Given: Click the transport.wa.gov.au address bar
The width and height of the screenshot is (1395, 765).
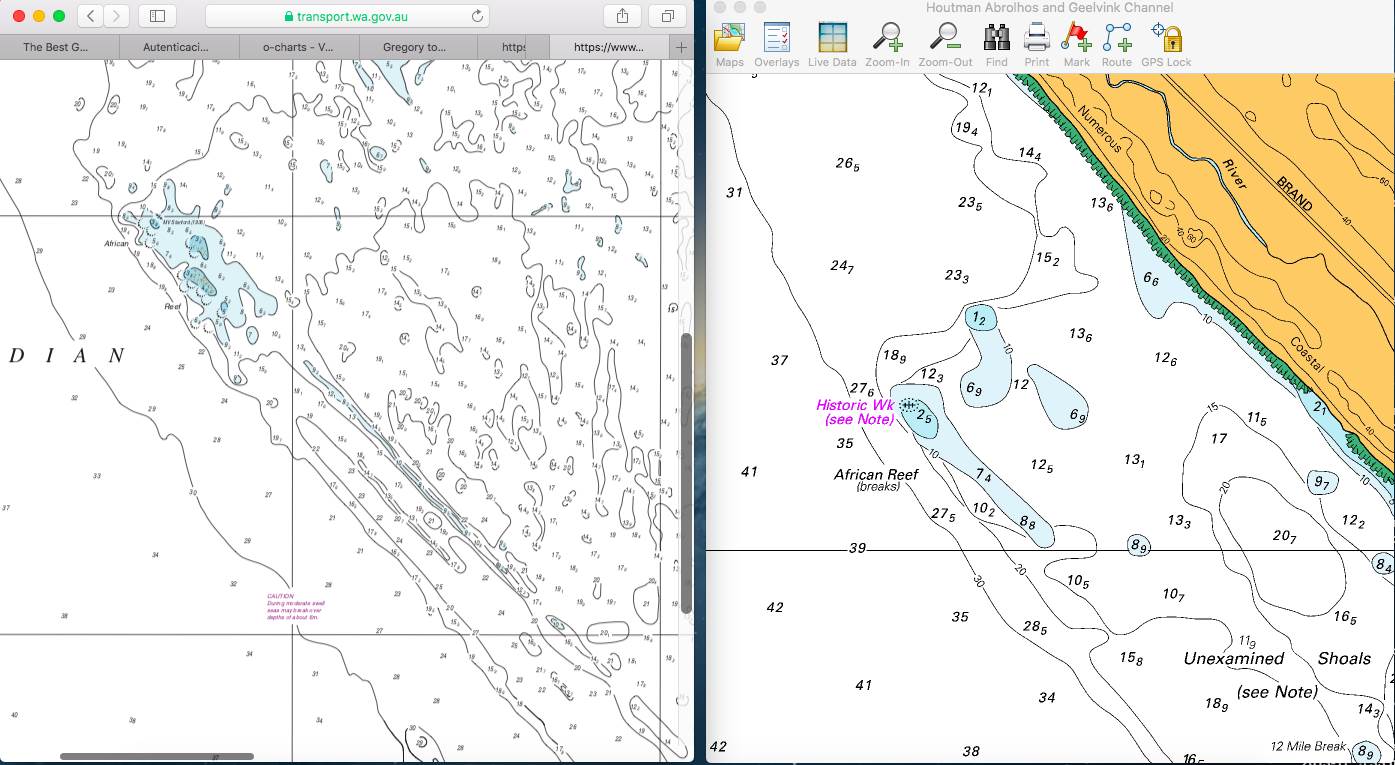Looking at the screenshot, I should pos(347,16).
